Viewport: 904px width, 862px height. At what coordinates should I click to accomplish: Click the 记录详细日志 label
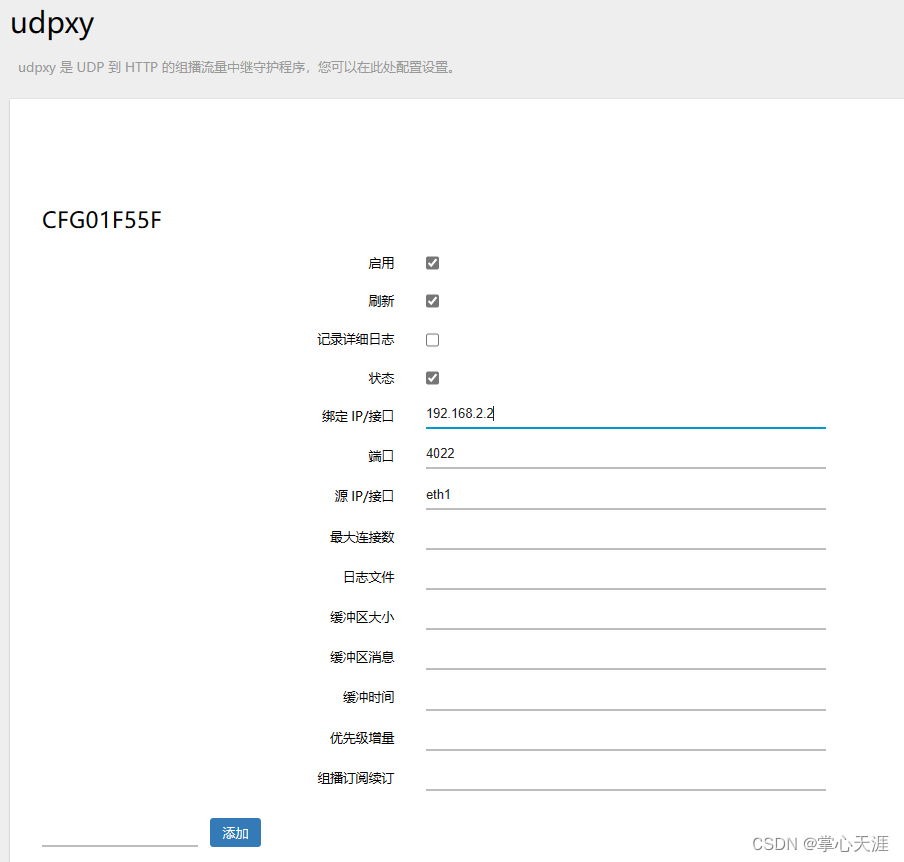[x=356, y=340]
